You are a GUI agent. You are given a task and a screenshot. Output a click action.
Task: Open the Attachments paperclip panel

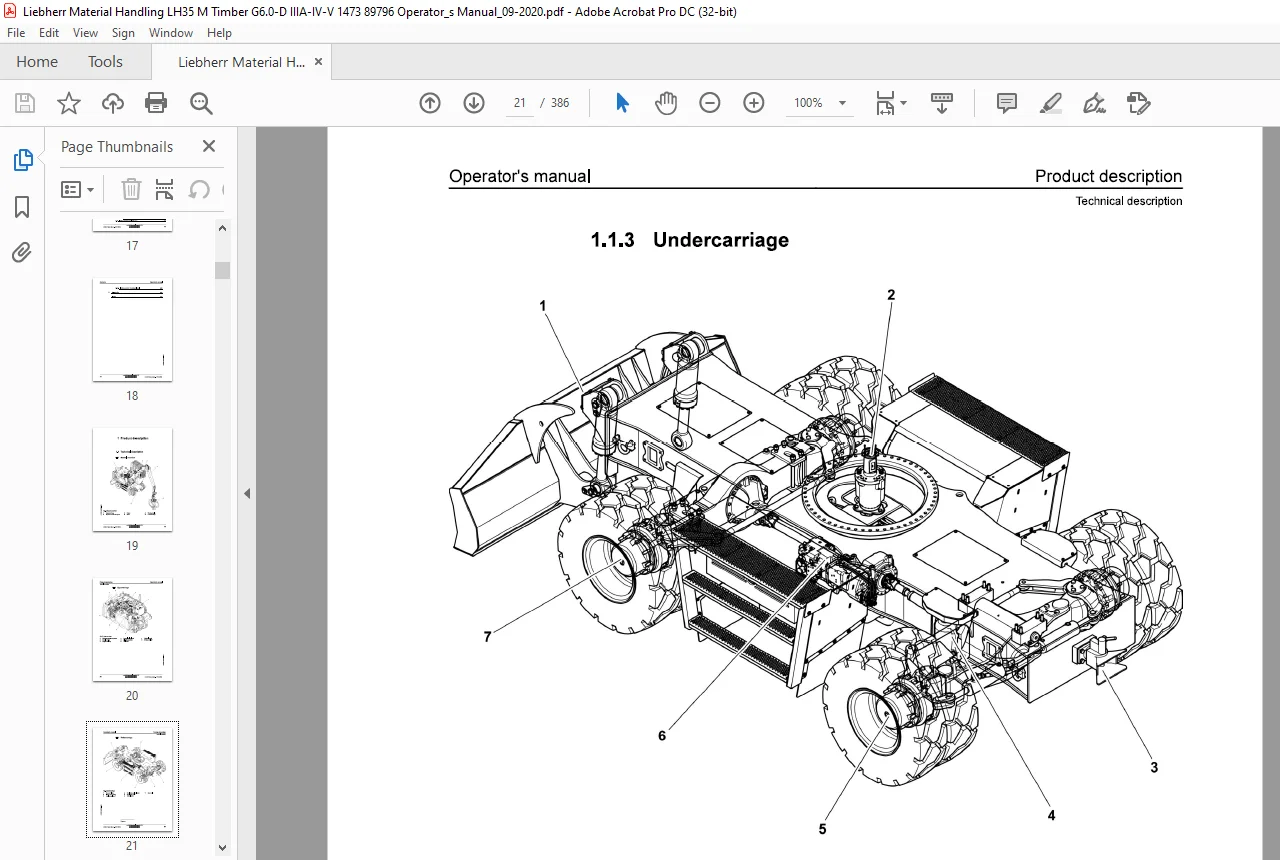(x=22, y=253)
